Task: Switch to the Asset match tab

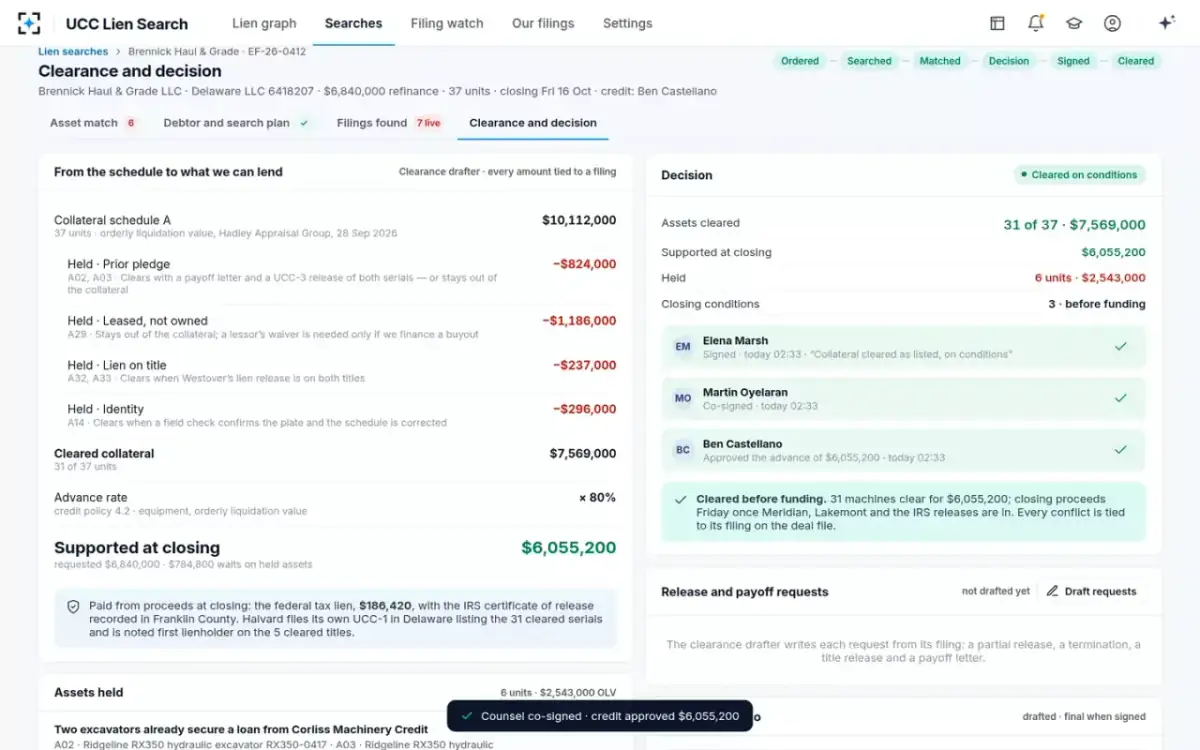Action: tap(94, 123)
